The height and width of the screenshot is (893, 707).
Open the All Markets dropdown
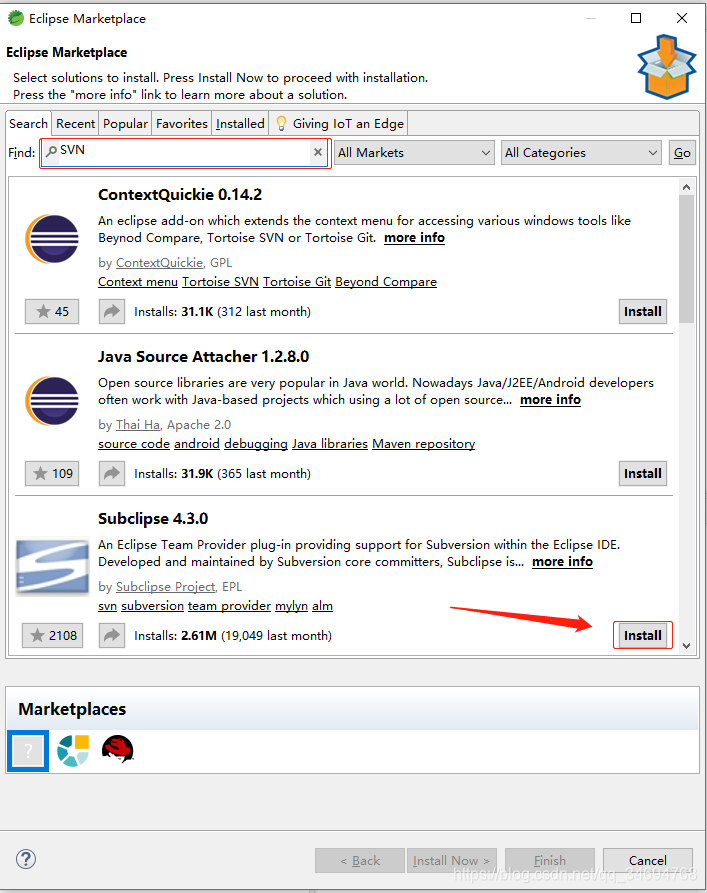(x=414, y=153)
